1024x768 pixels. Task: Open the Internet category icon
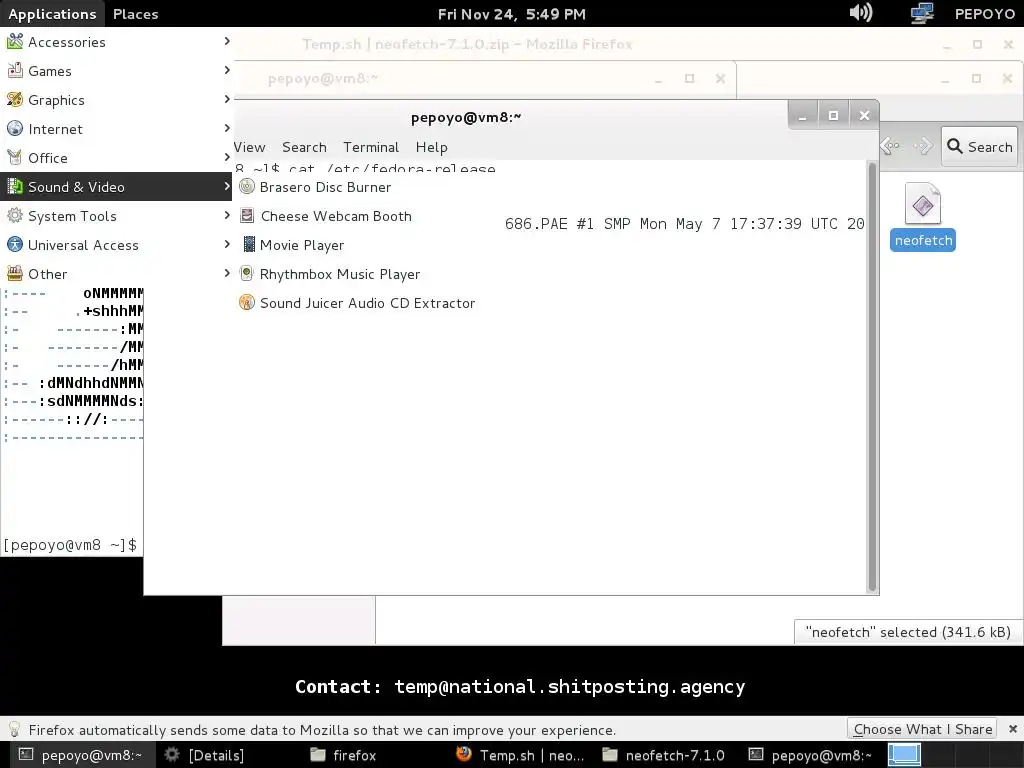pyautogui.click(x=14, y=129)
